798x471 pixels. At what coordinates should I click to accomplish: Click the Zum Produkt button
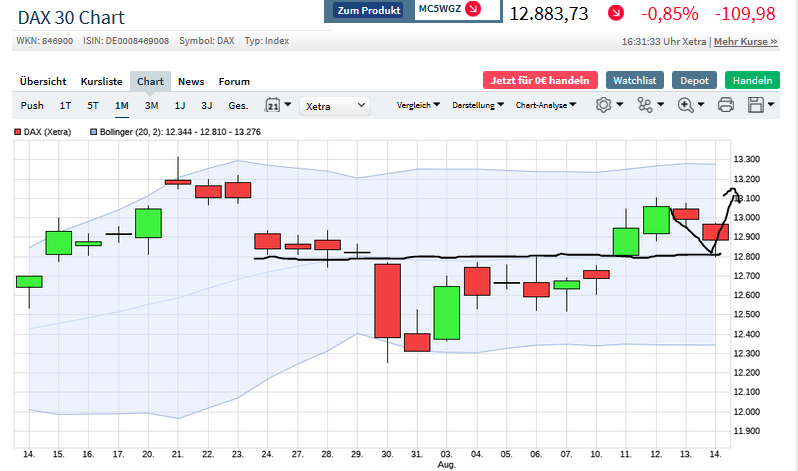[368, 10]
